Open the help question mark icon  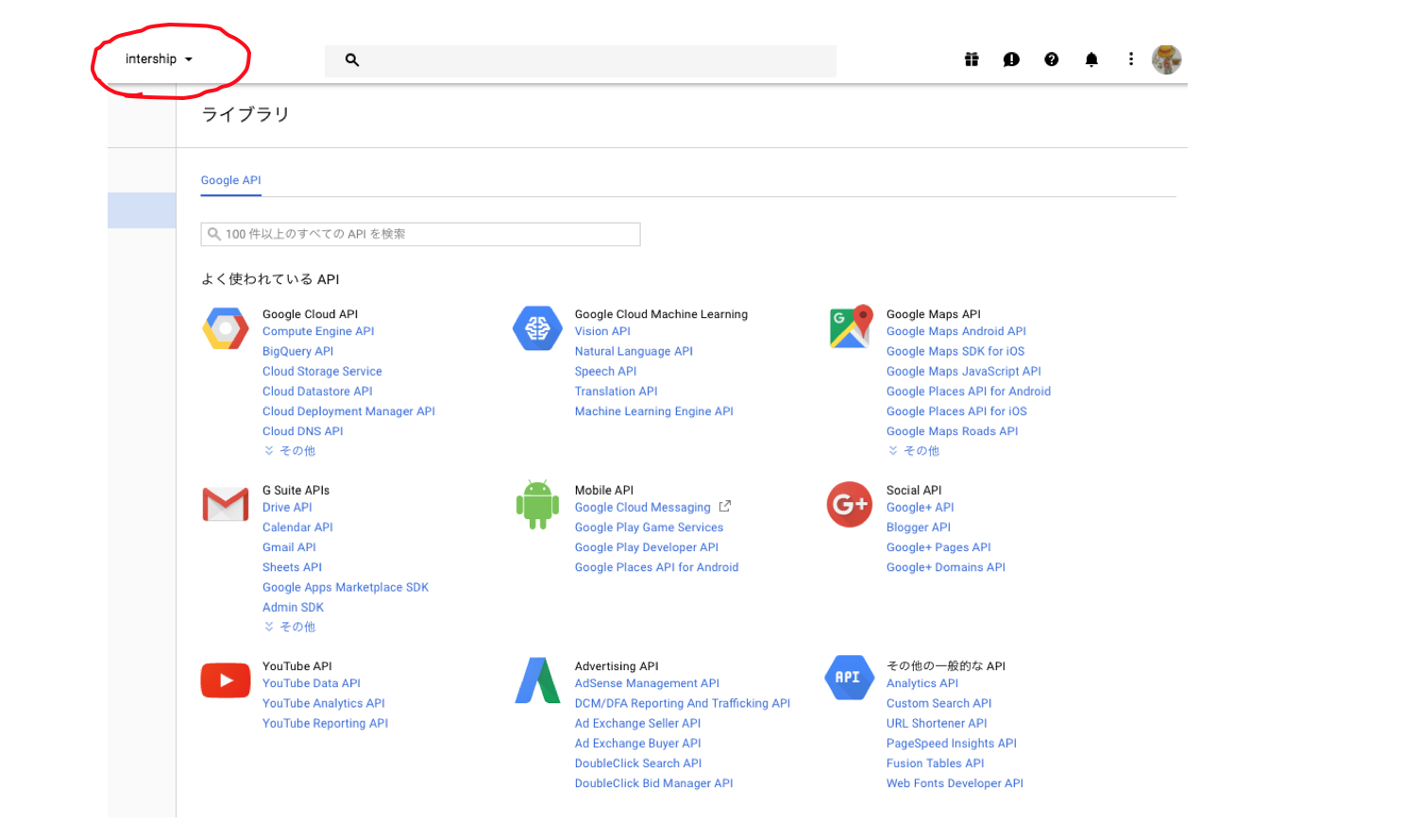pyautogui.click(x=1052, y=59)
